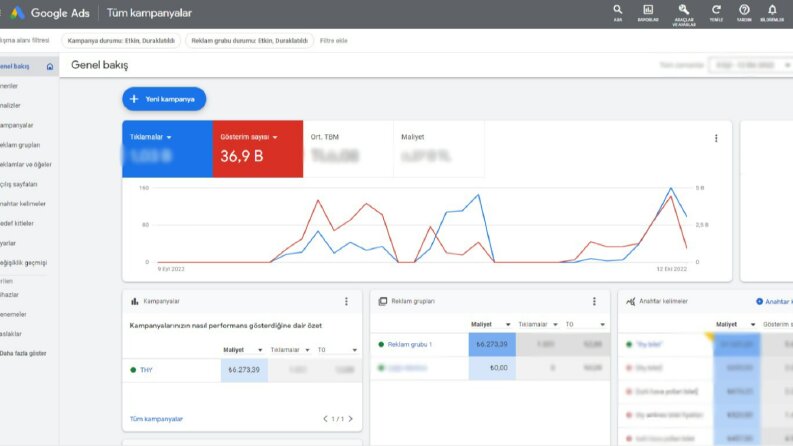Open the reports (Raporlar) chart icon
The height and width of the screenshot is (446, 793).
click(x=648, y=10)
